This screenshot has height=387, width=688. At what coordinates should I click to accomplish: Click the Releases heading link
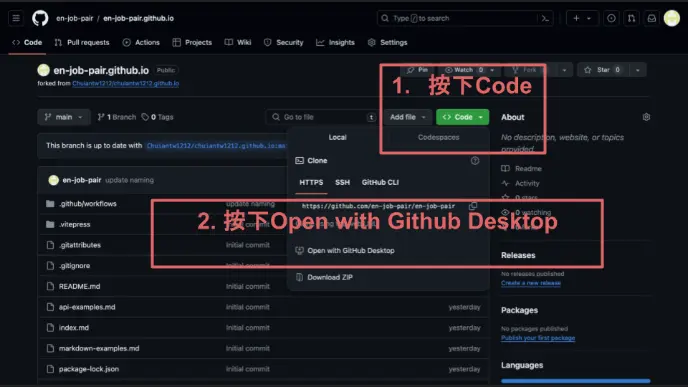coord(518,255)
